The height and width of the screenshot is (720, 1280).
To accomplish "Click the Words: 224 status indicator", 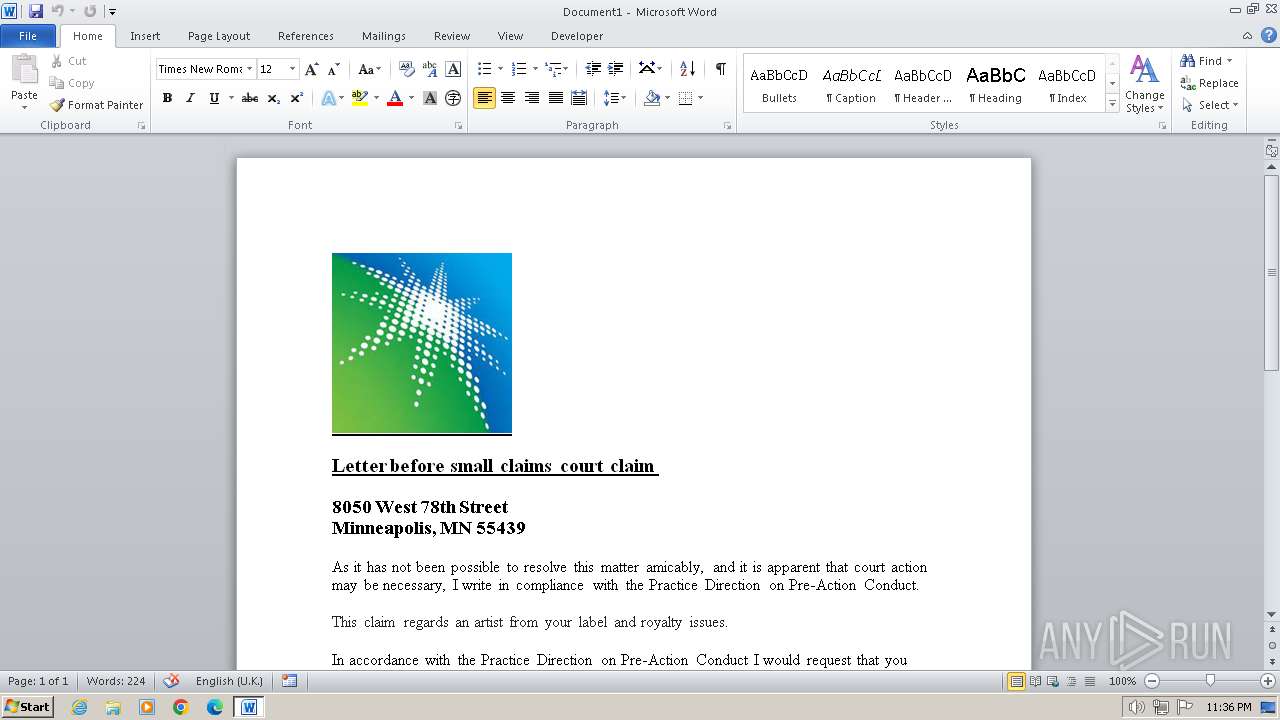I will click(116, 681).
